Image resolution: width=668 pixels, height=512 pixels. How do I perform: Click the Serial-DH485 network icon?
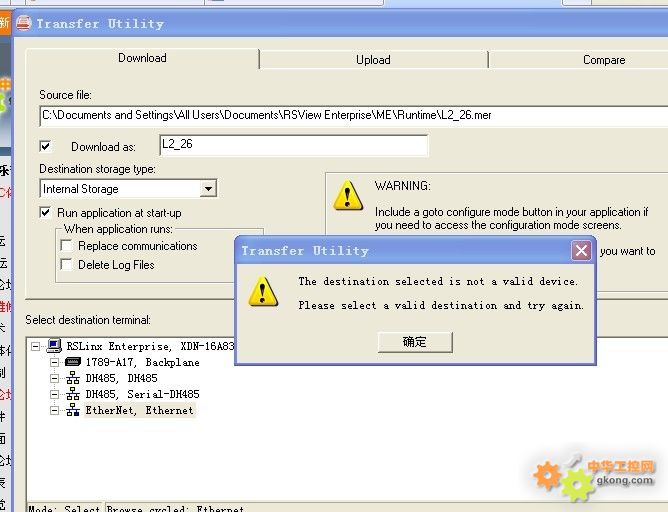(72, 394)
